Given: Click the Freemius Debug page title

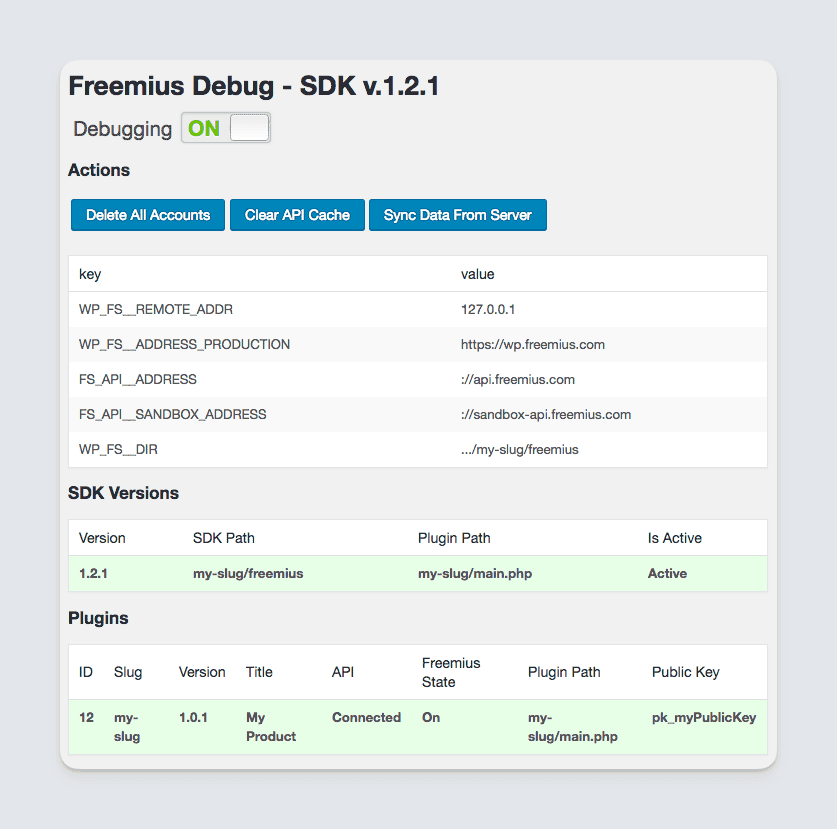Looking at the screenshot, I should pos(254,86).
